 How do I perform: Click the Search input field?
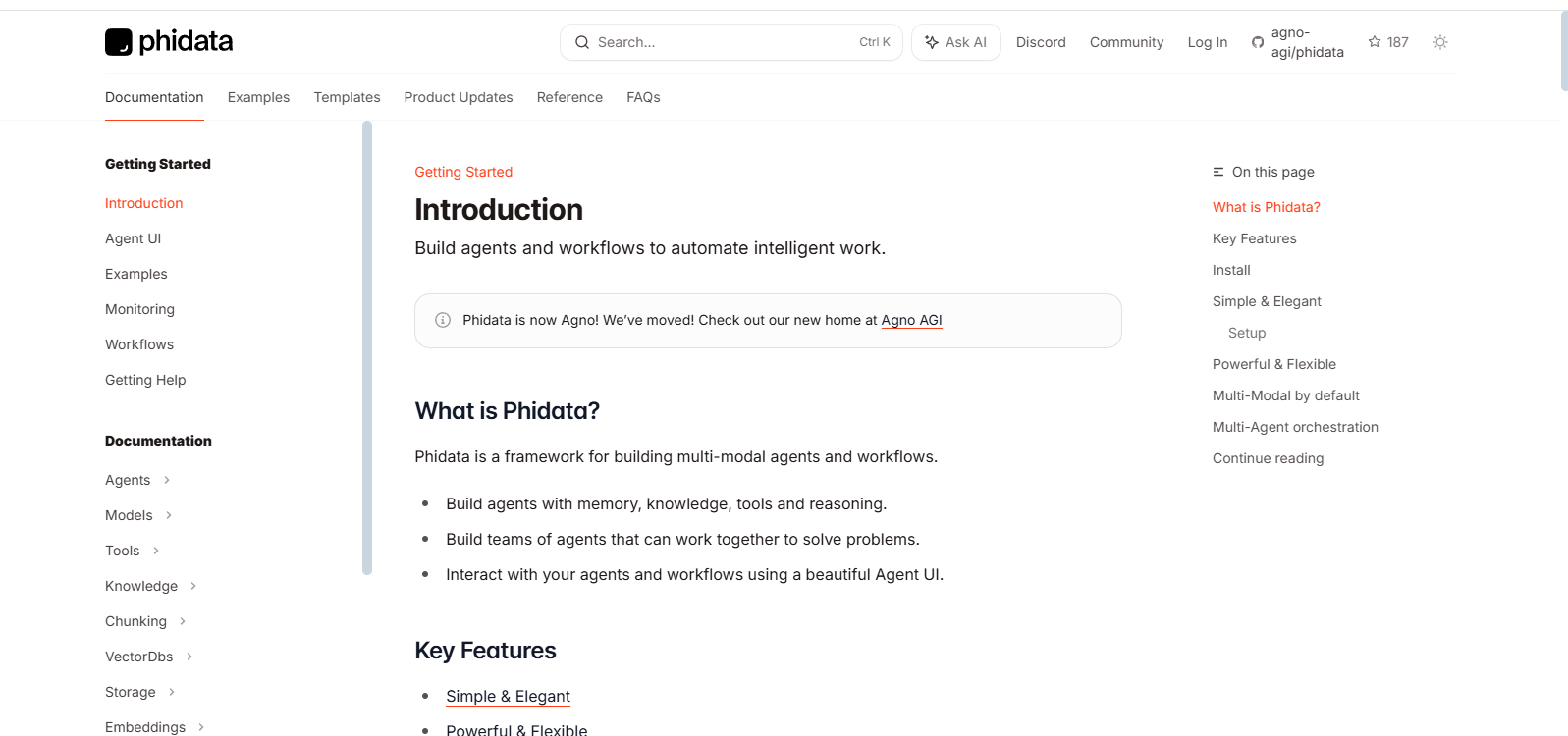730,42
